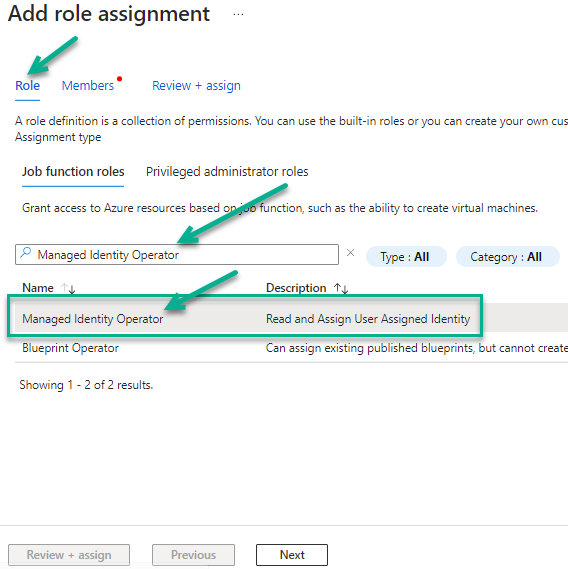Viewport: 568px width, 569px height.
Task: Select the Privileged administrator roles tab
Action: (227, 171)
